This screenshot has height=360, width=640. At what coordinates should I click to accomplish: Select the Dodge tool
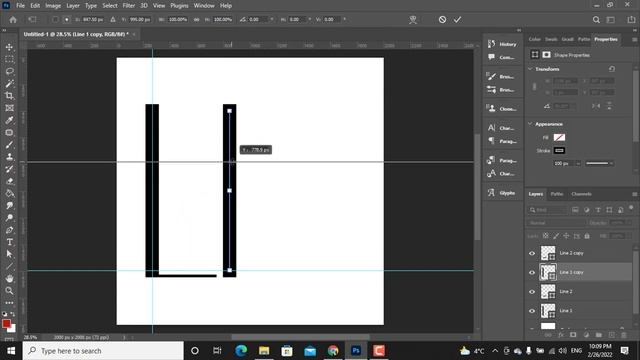[x=9, y=218]
